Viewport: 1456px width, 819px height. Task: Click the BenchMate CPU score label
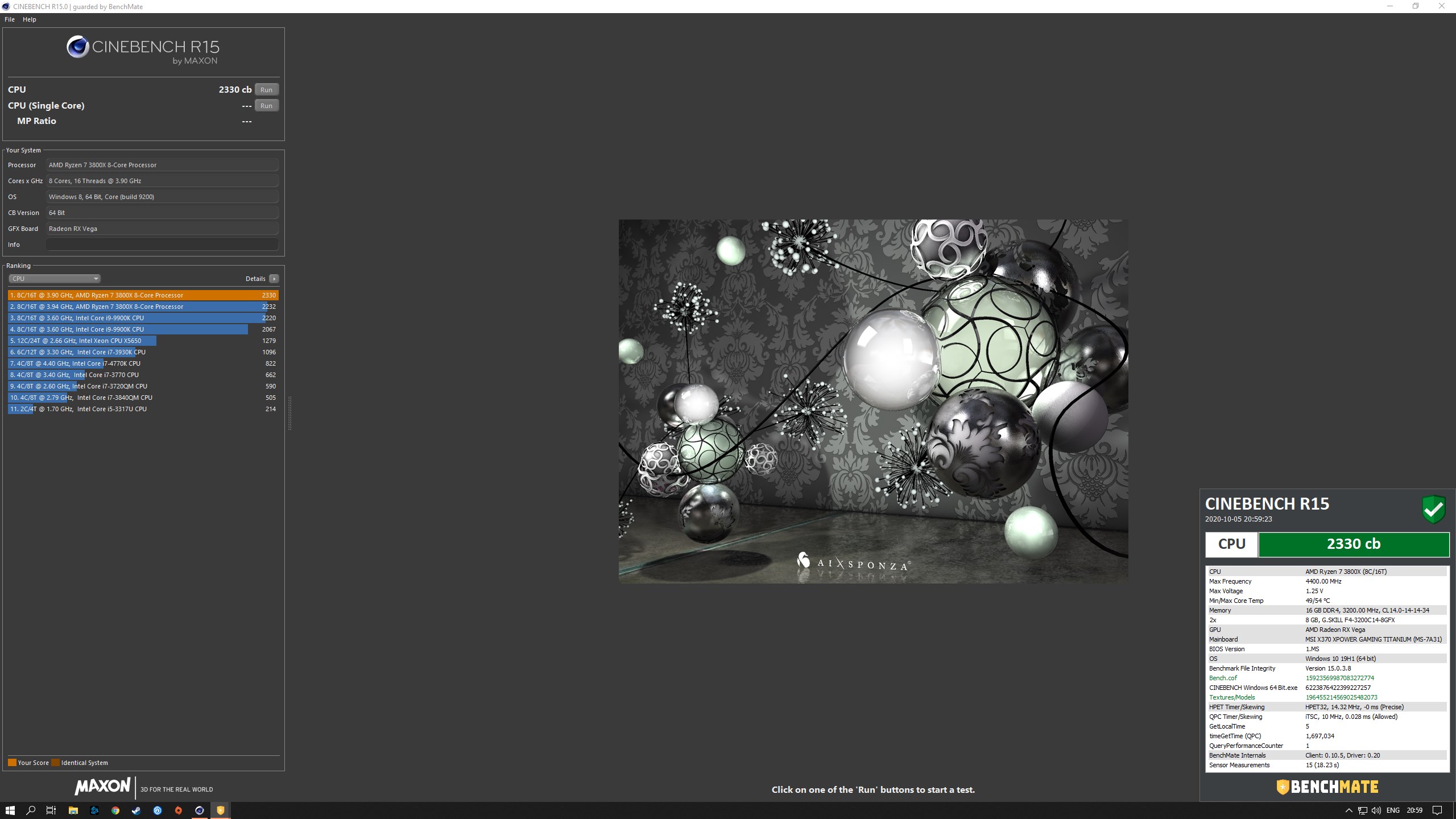[1231, 544]
